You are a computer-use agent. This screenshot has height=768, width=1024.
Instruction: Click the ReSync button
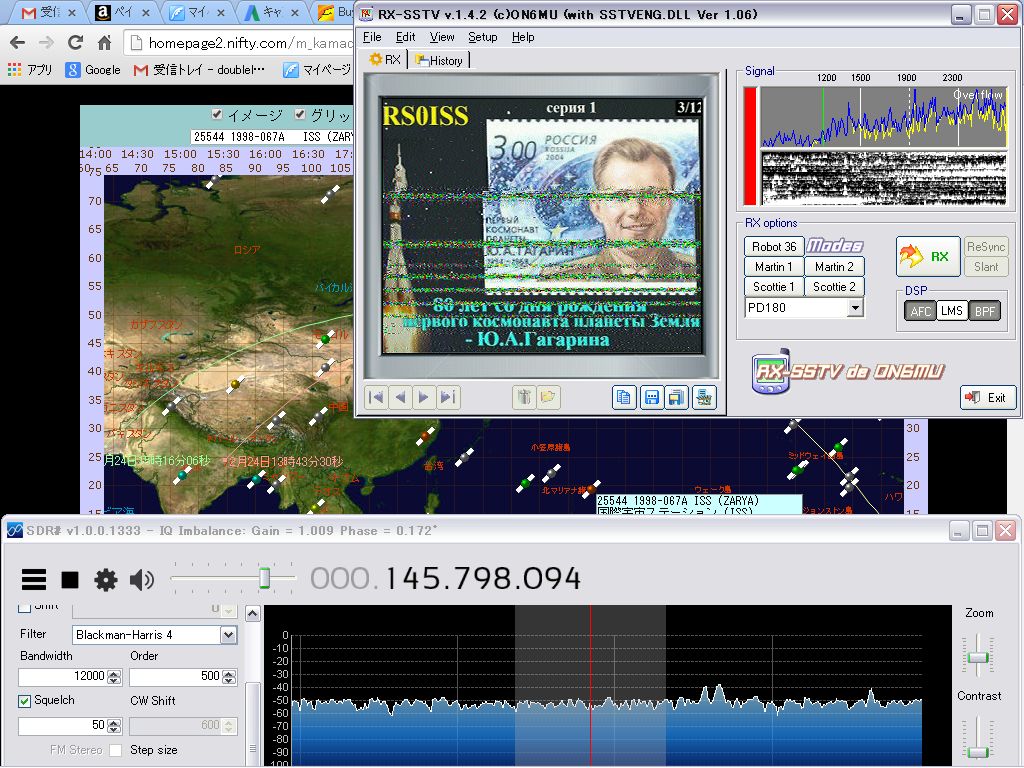pos(985,247)
